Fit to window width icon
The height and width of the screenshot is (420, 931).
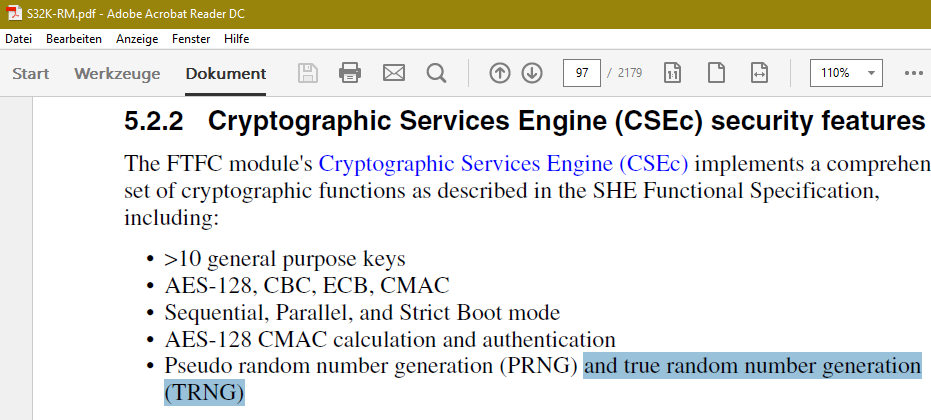[759, 73]
